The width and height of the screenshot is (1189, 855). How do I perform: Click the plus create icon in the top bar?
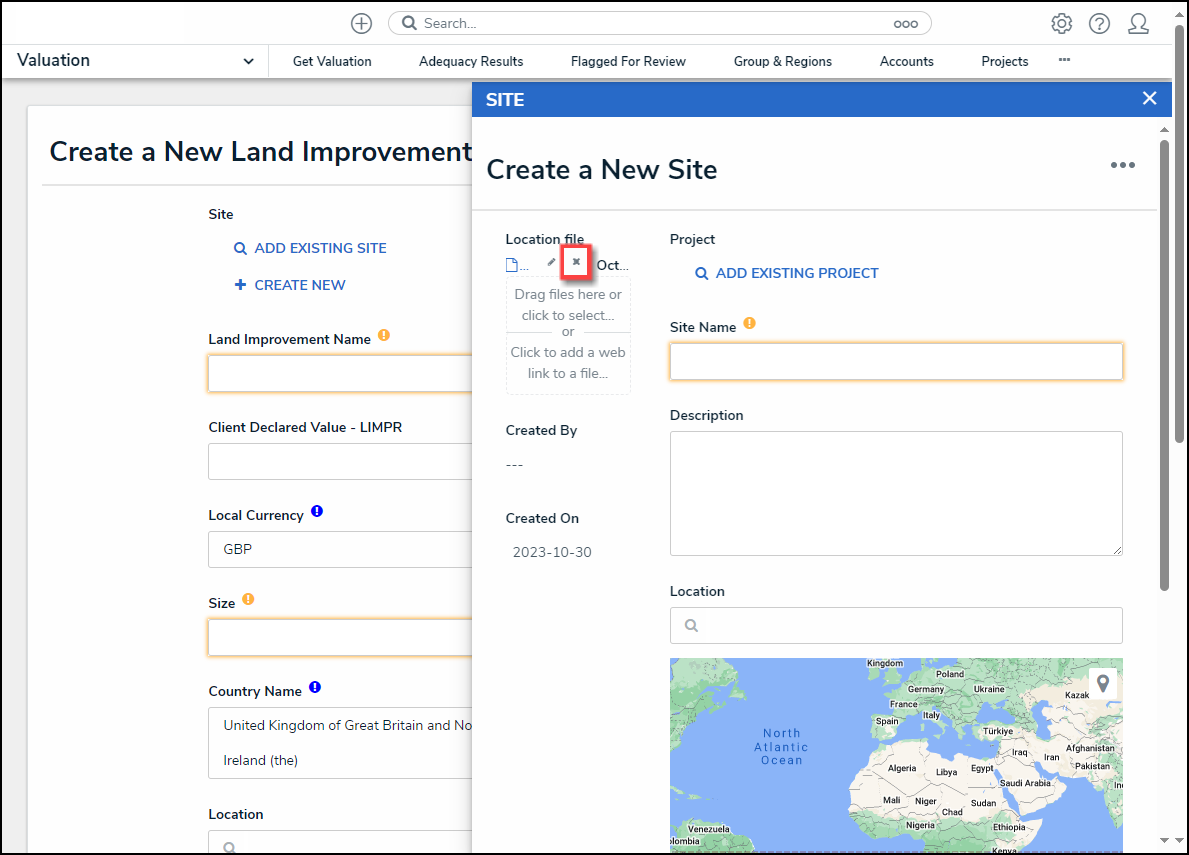[361, 23]
